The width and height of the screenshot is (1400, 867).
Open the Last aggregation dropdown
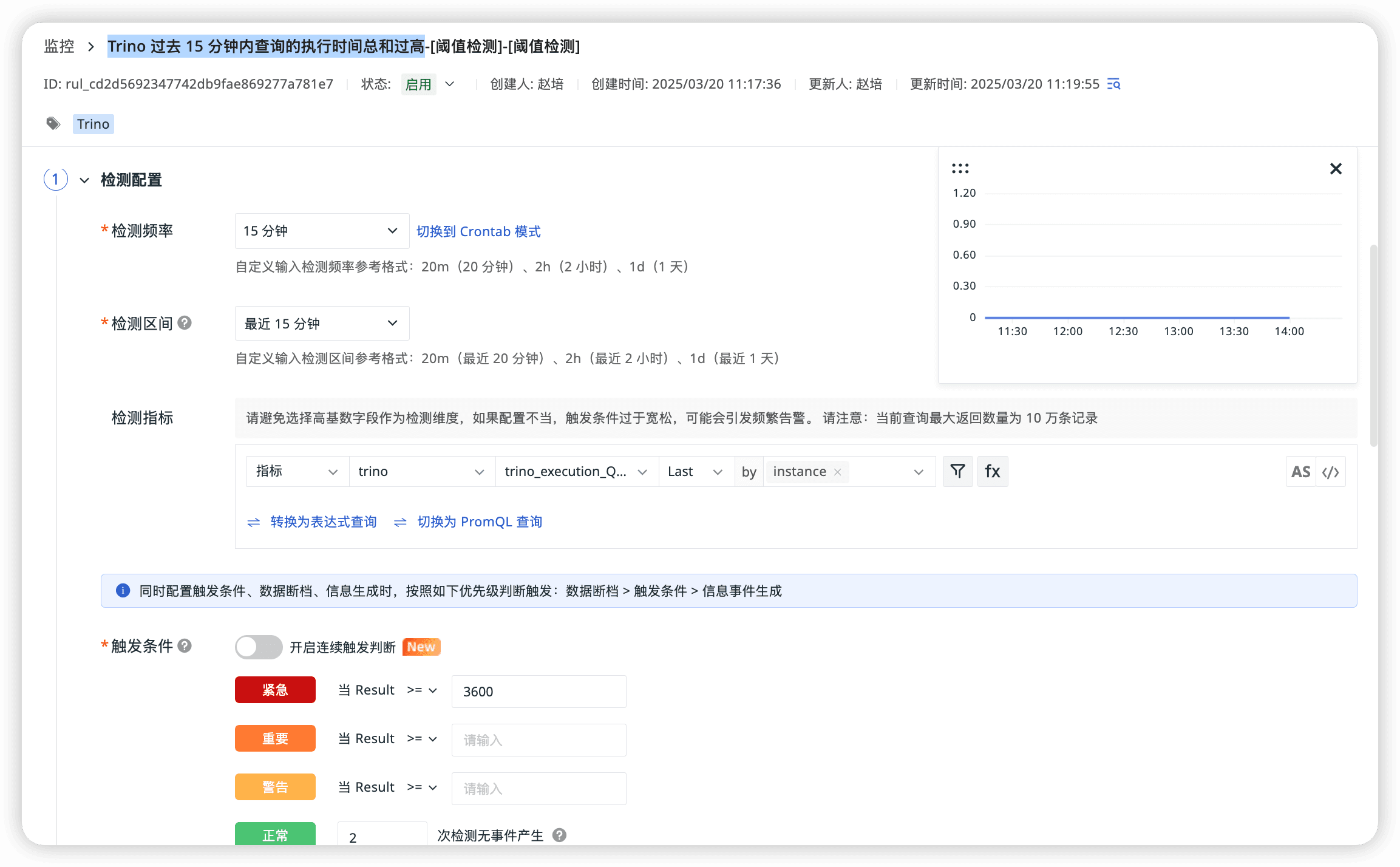(695, 472)
